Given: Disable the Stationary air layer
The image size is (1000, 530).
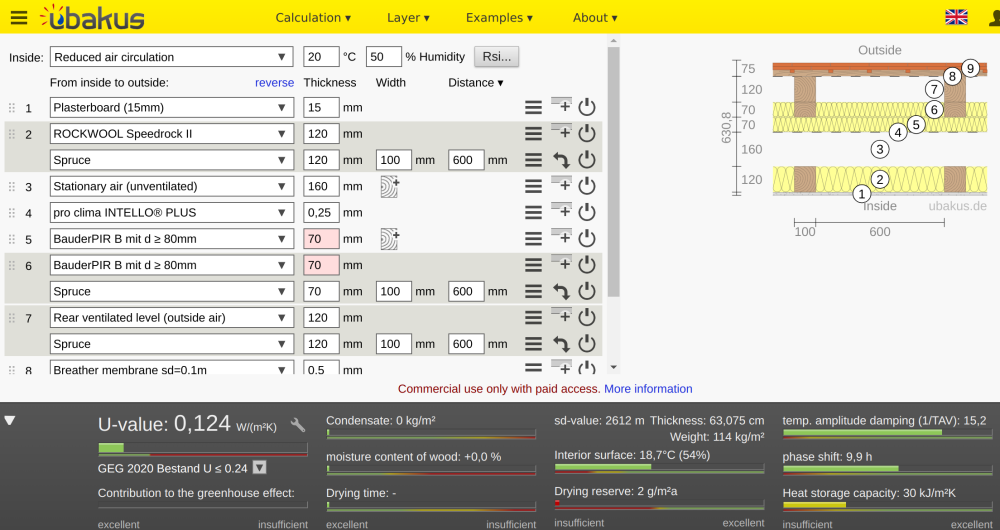Looking at the screenshot, I should click(587, 186).
